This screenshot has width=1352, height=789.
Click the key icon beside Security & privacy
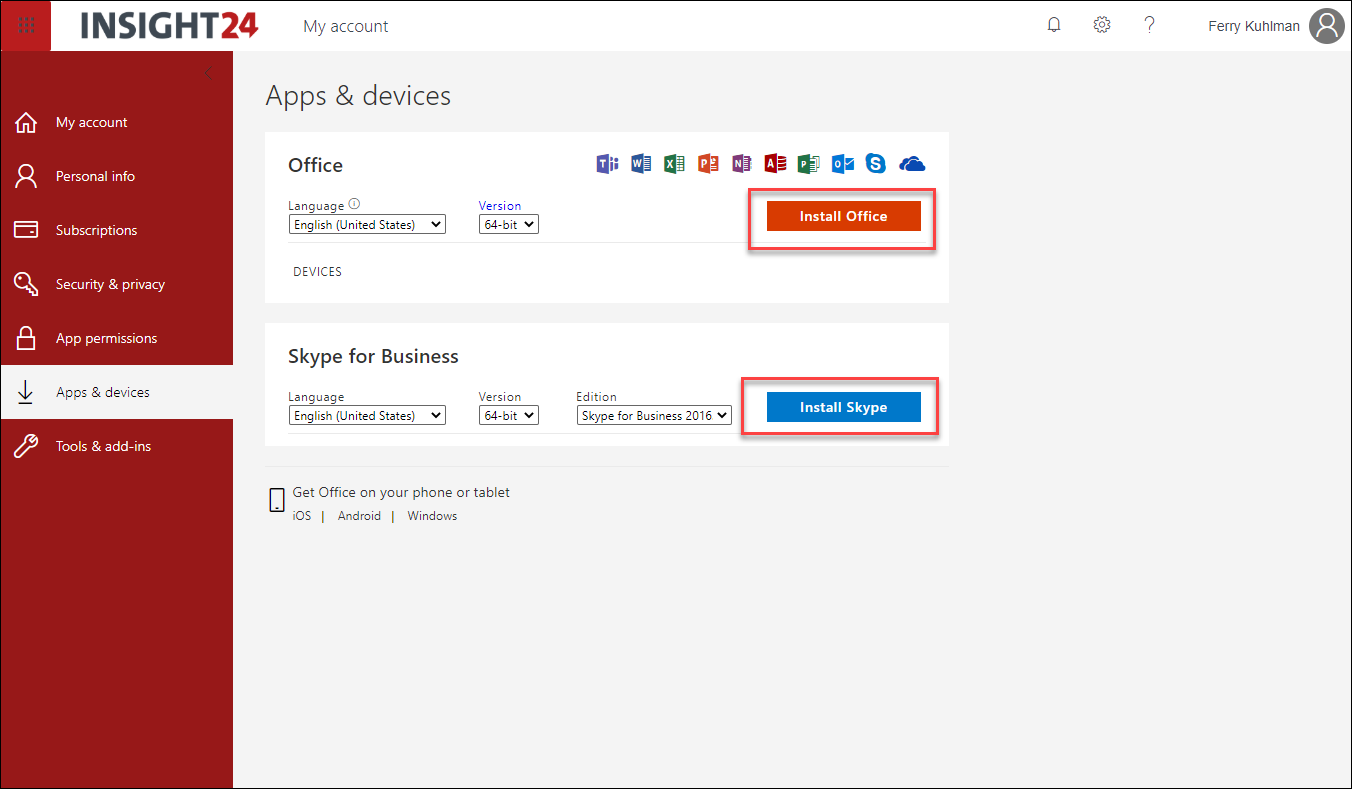(x=26, y=284)
